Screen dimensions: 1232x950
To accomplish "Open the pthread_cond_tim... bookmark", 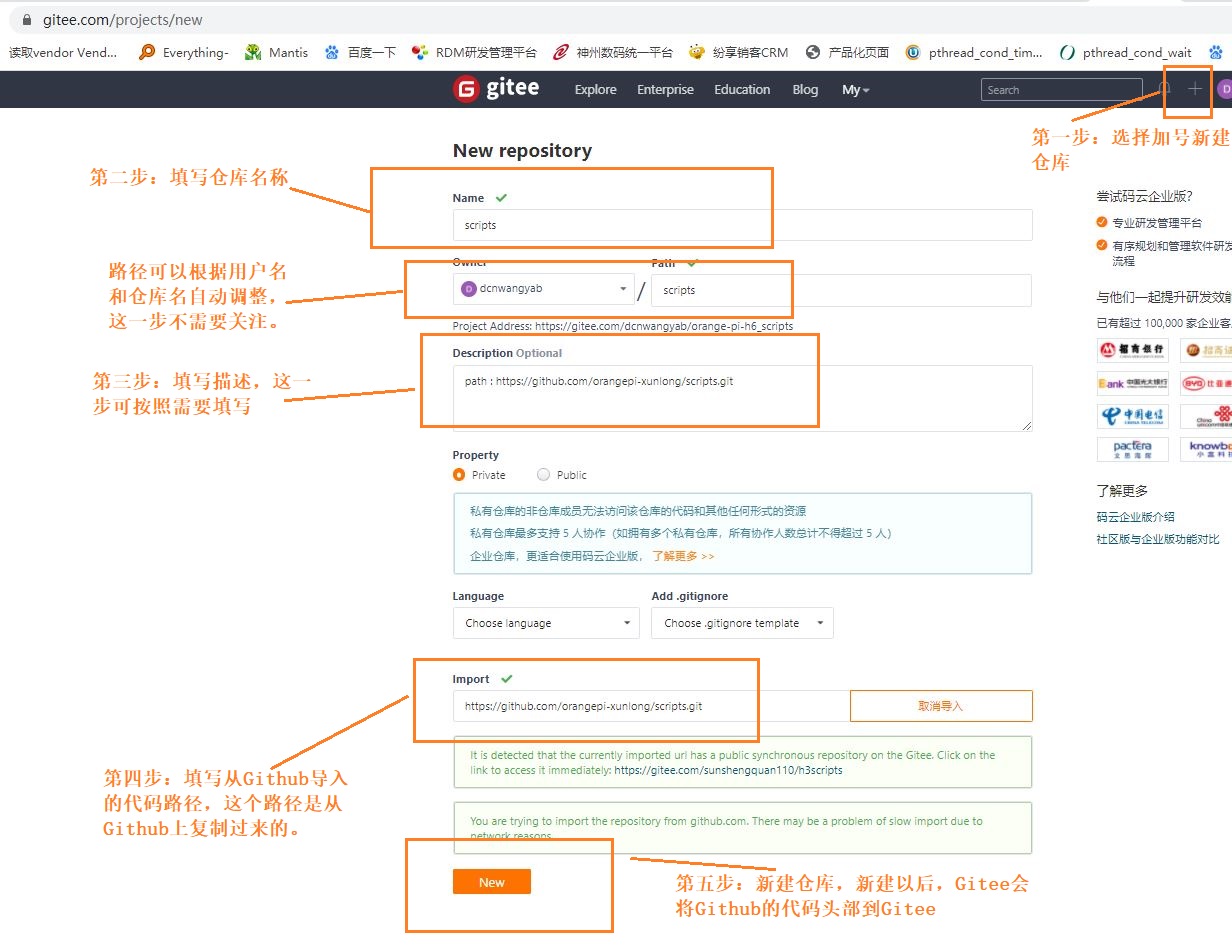I will pyautogui.click(x=974, y=52).
